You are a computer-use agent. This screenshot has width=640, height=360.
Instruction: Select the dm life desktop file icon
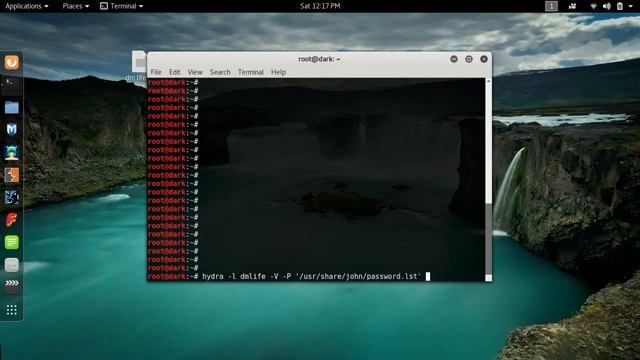coord(138,65)
